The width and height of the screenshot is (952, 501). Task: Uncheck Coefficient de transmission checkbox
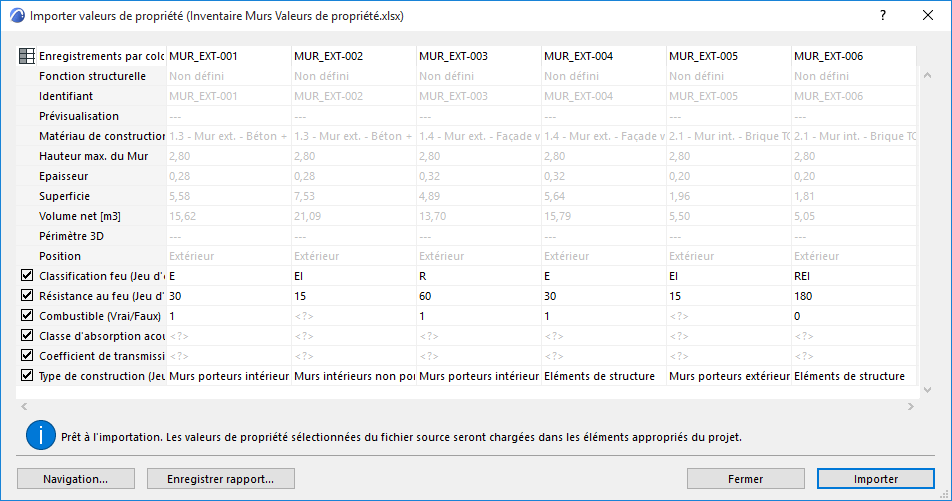(x=27, y=356)
